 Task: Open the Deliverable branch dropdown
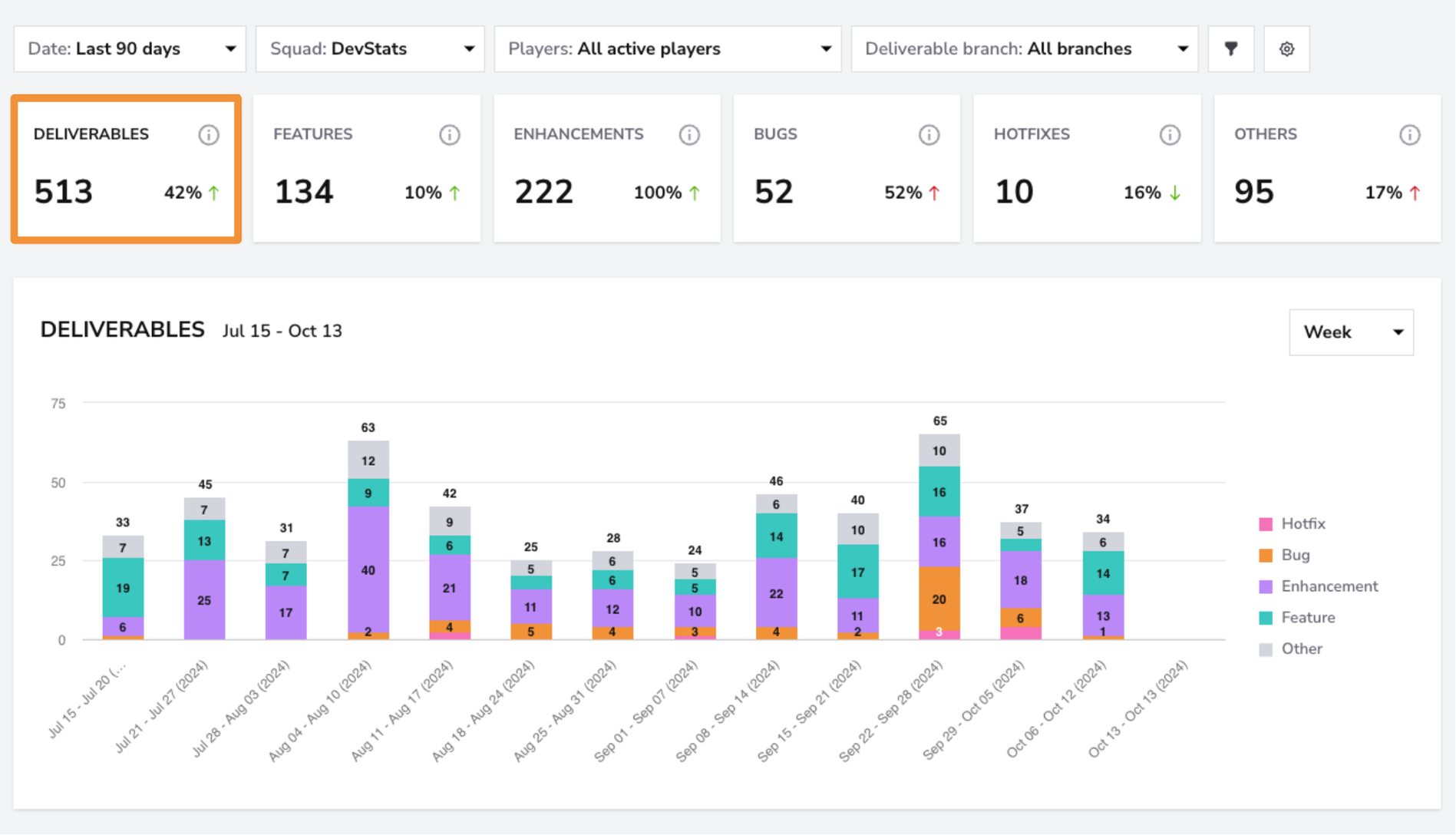pos(1025,49)
